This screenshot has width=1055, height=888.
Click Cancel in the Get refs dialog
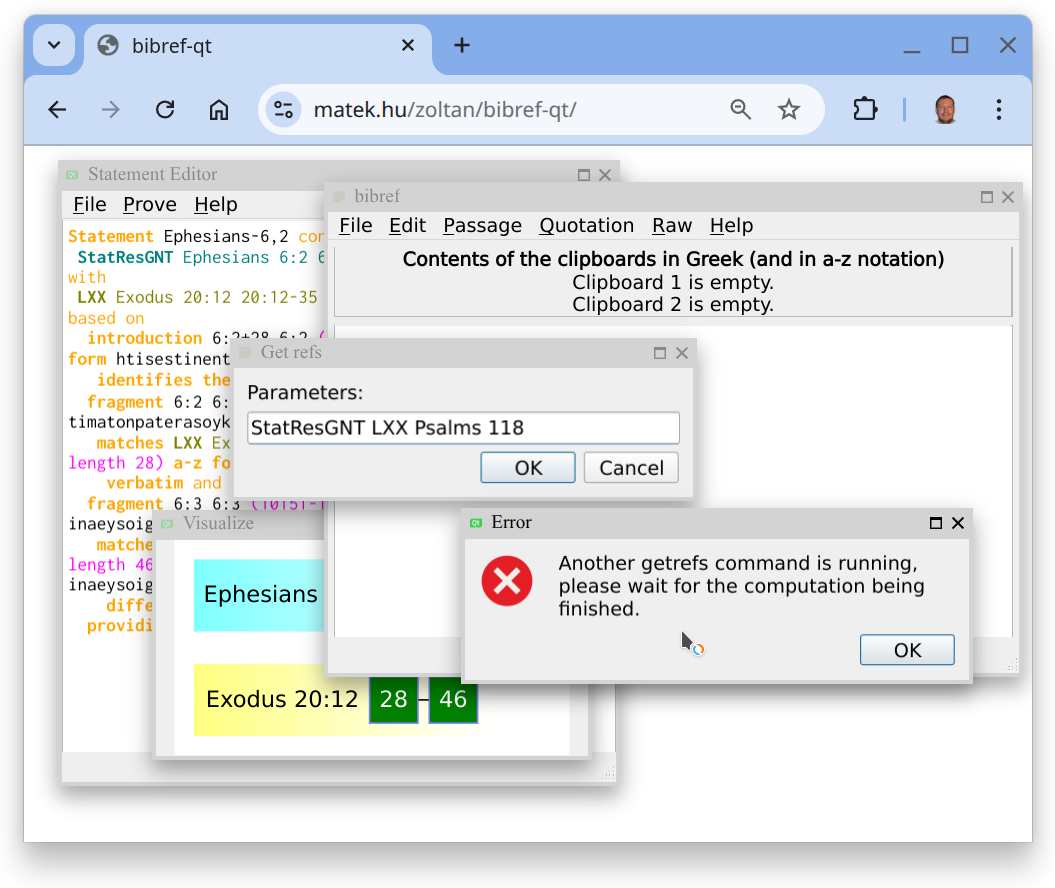tap(631, 468)
